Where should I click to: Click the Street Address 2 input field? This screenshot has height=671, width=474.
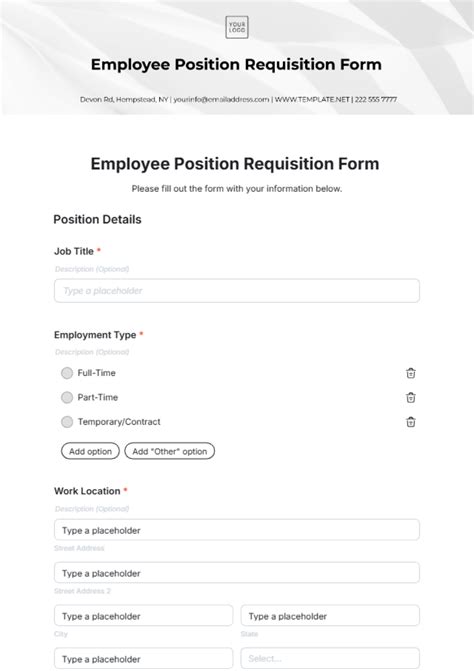[x=237, y=573]
